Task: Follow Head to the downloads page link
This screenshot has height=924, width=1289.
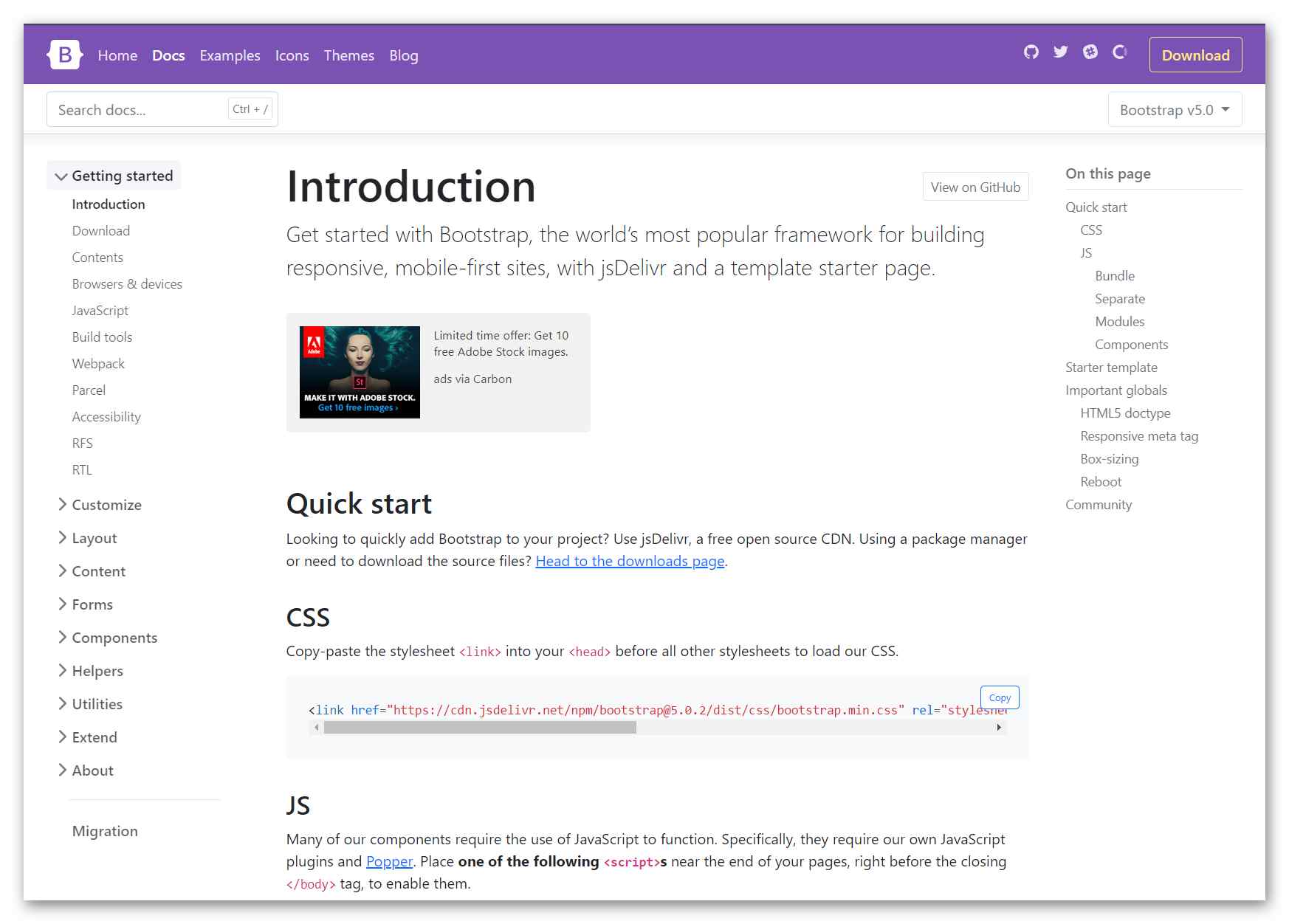Action: point(630,561)
